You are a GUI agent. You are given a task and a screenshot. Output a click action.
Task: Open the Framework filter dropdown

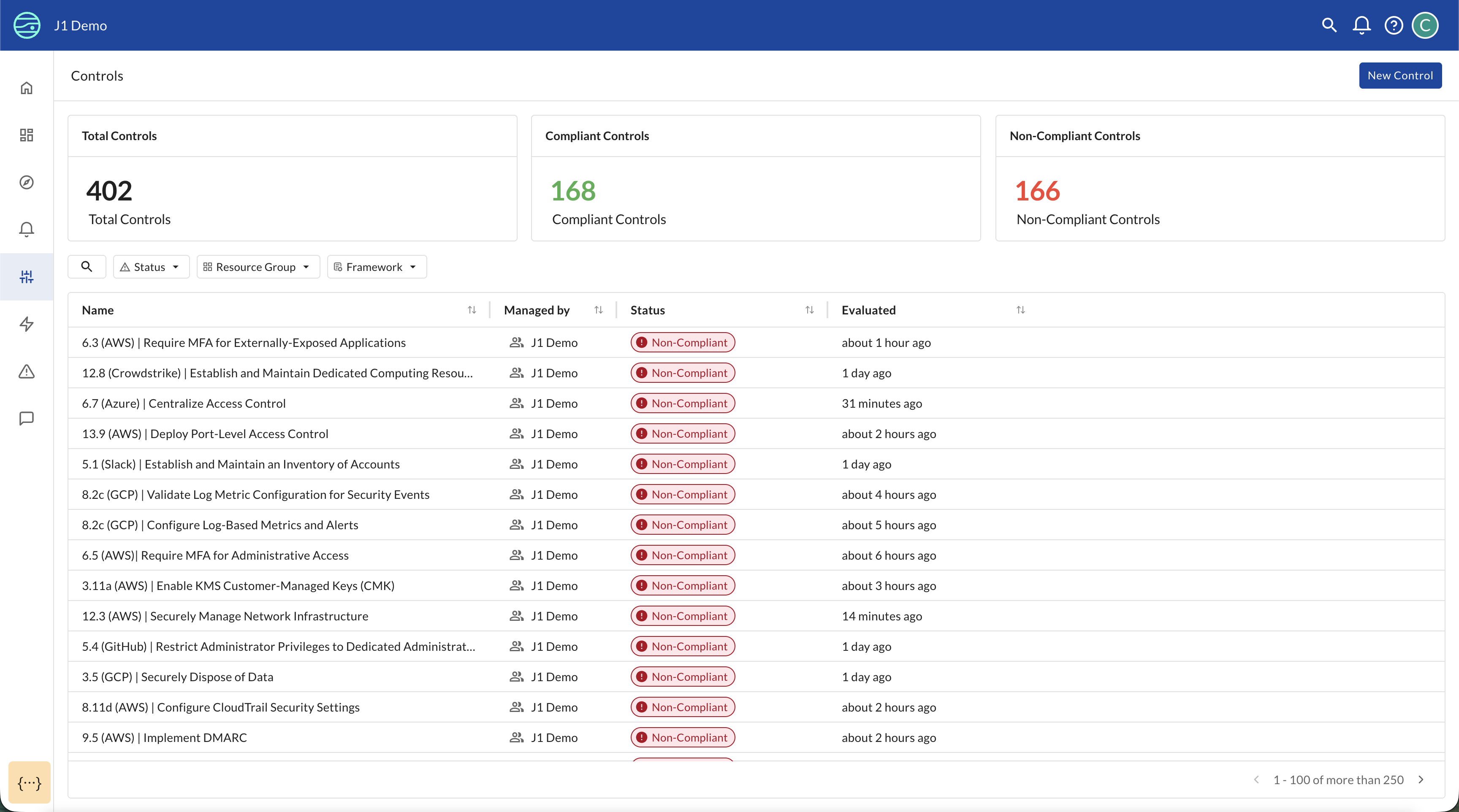pos(376,266)
